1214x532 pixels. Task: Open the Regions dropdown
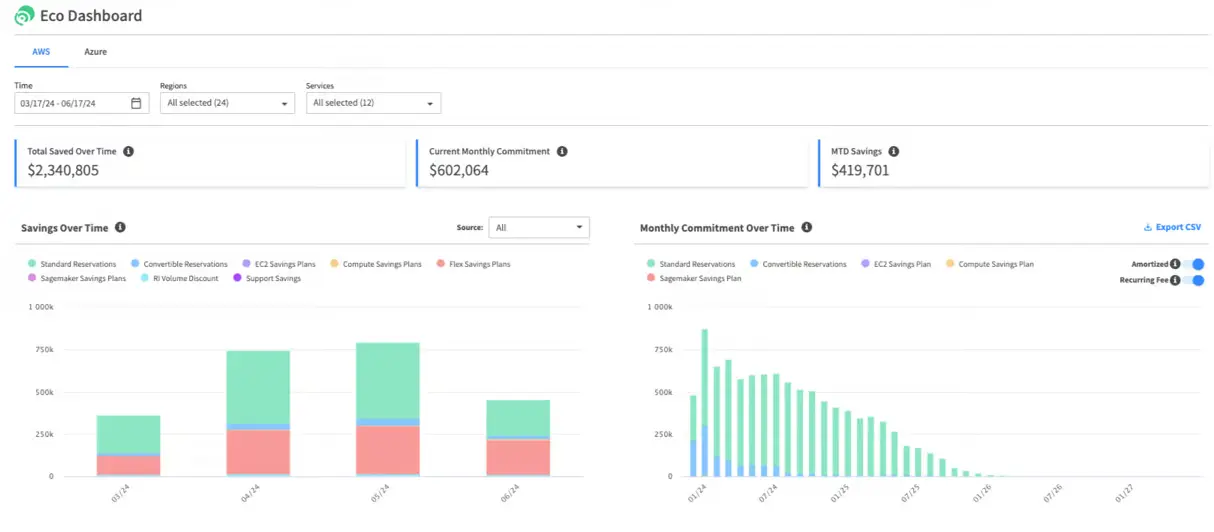(227, 103)
